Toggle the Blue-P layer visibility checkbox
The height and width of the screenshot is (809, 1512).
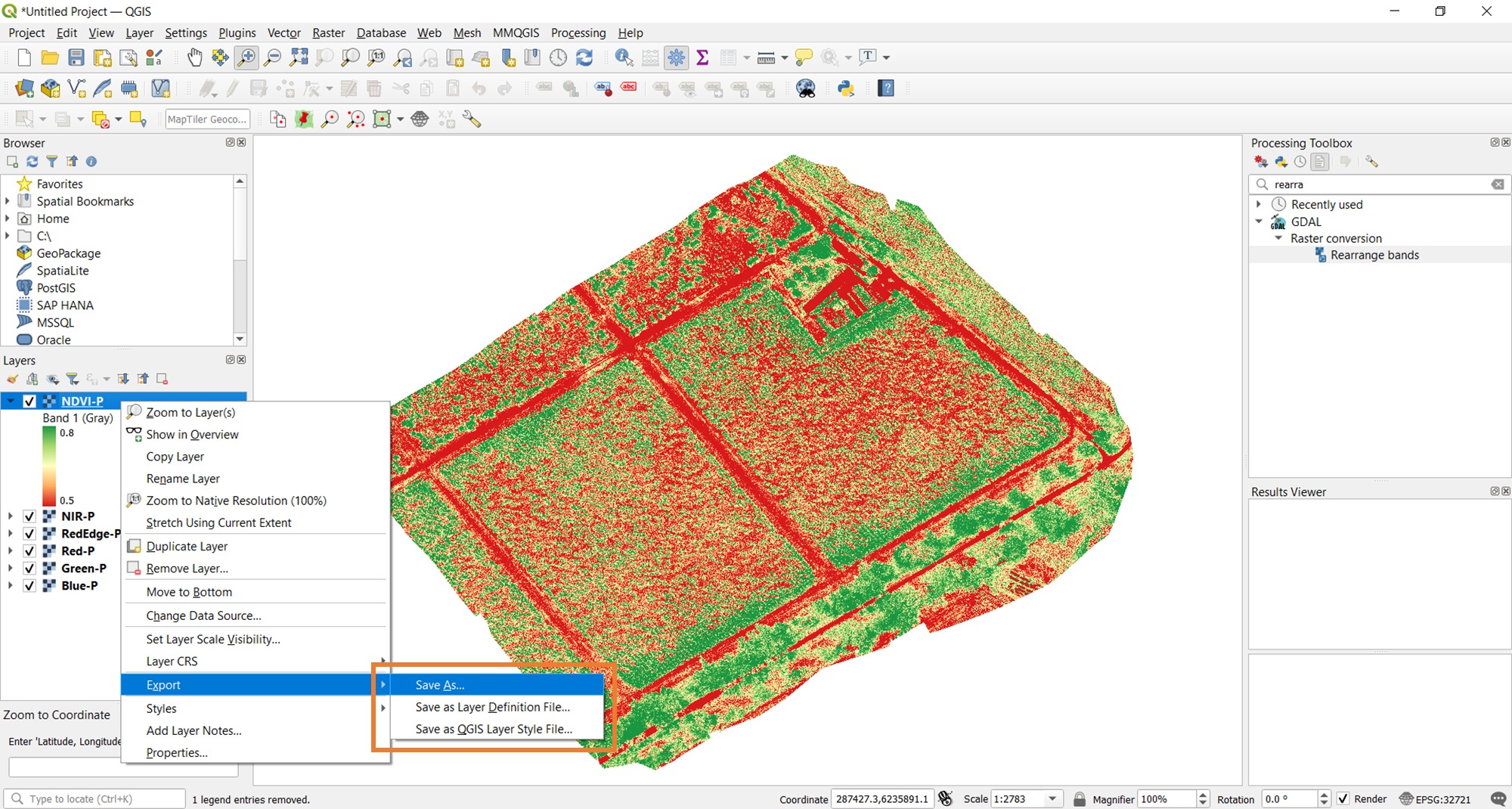[29, 586]
